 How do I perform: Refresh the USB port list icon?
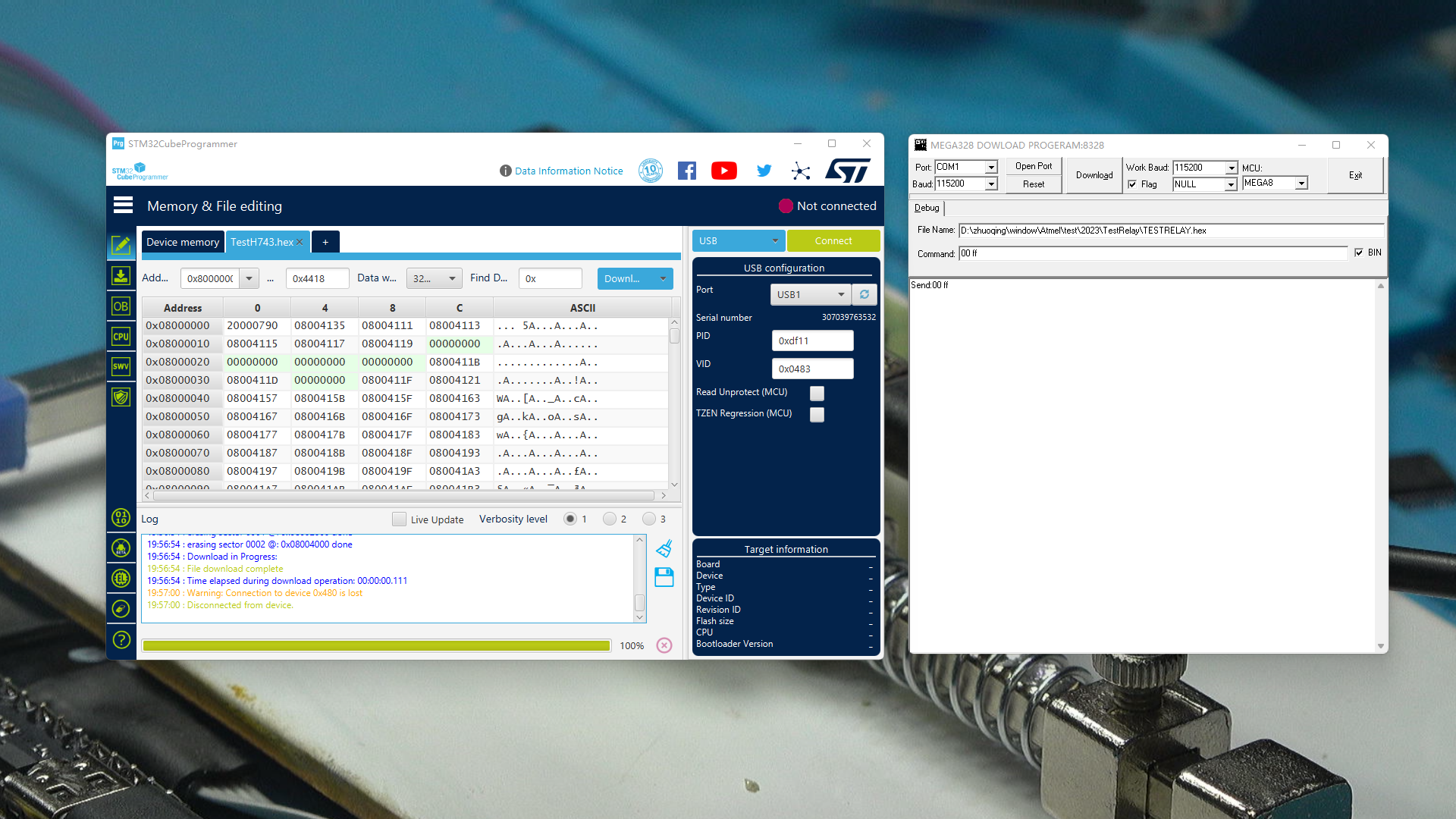[864, 294]
